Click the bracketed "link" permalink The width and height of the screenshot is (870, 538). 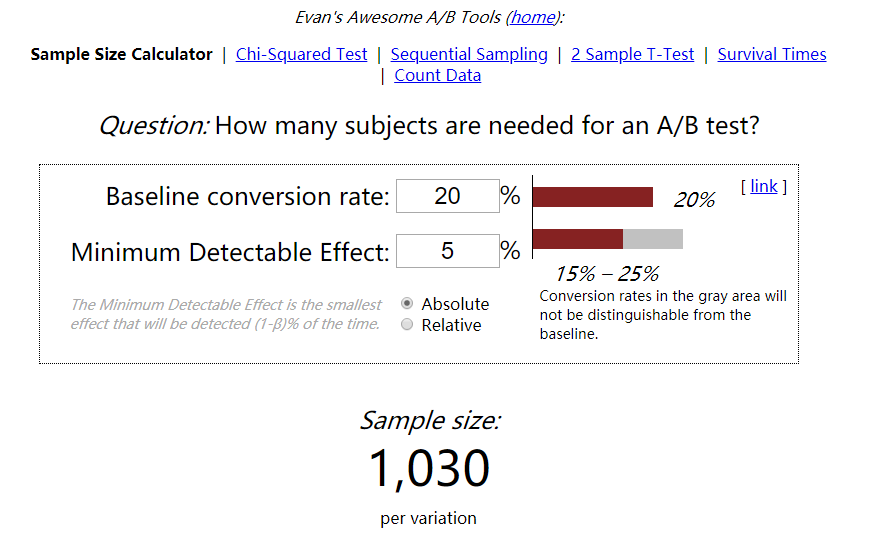764,186
